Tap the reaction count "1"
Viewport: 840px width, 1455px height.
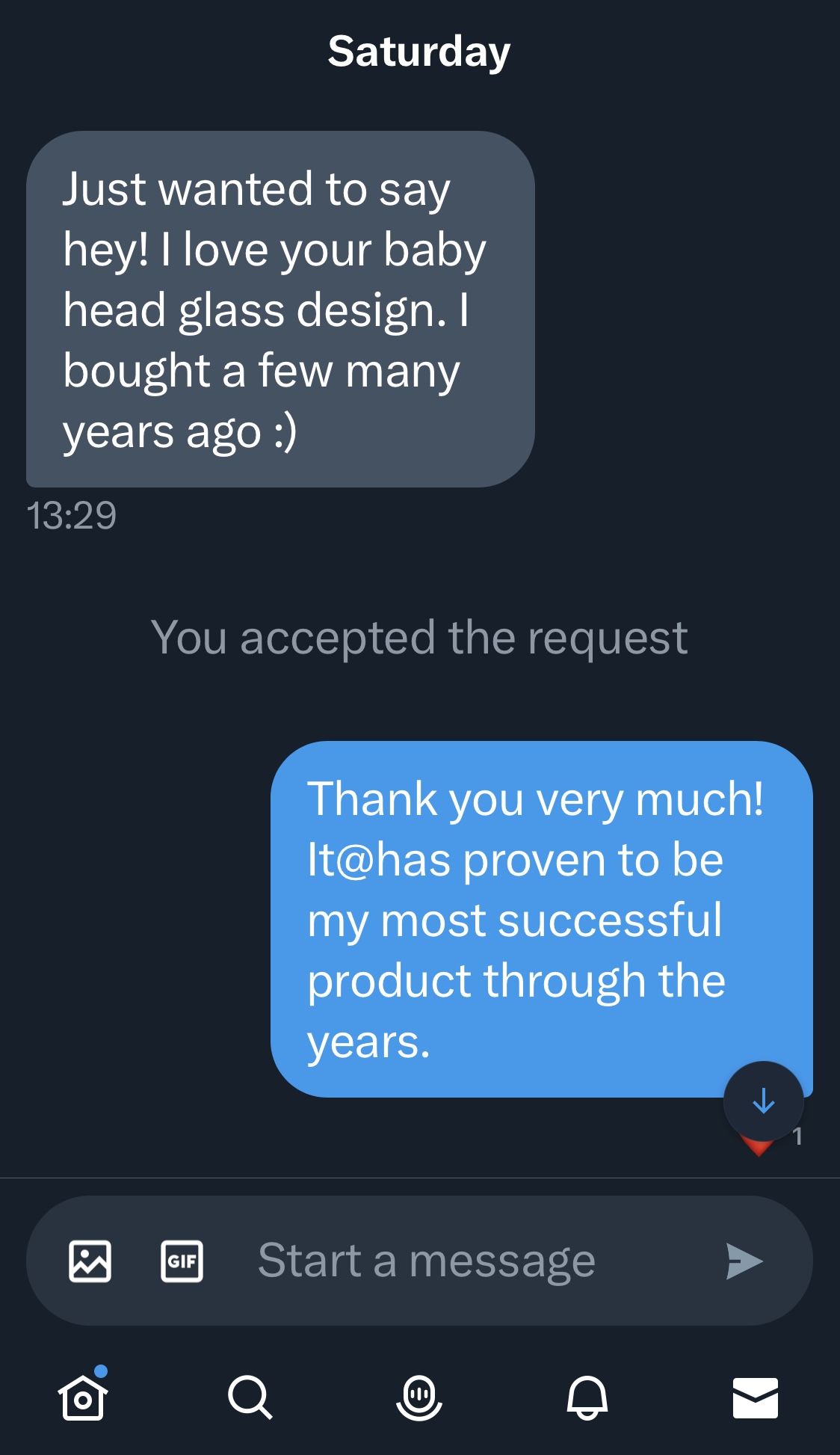[797, 1136]
